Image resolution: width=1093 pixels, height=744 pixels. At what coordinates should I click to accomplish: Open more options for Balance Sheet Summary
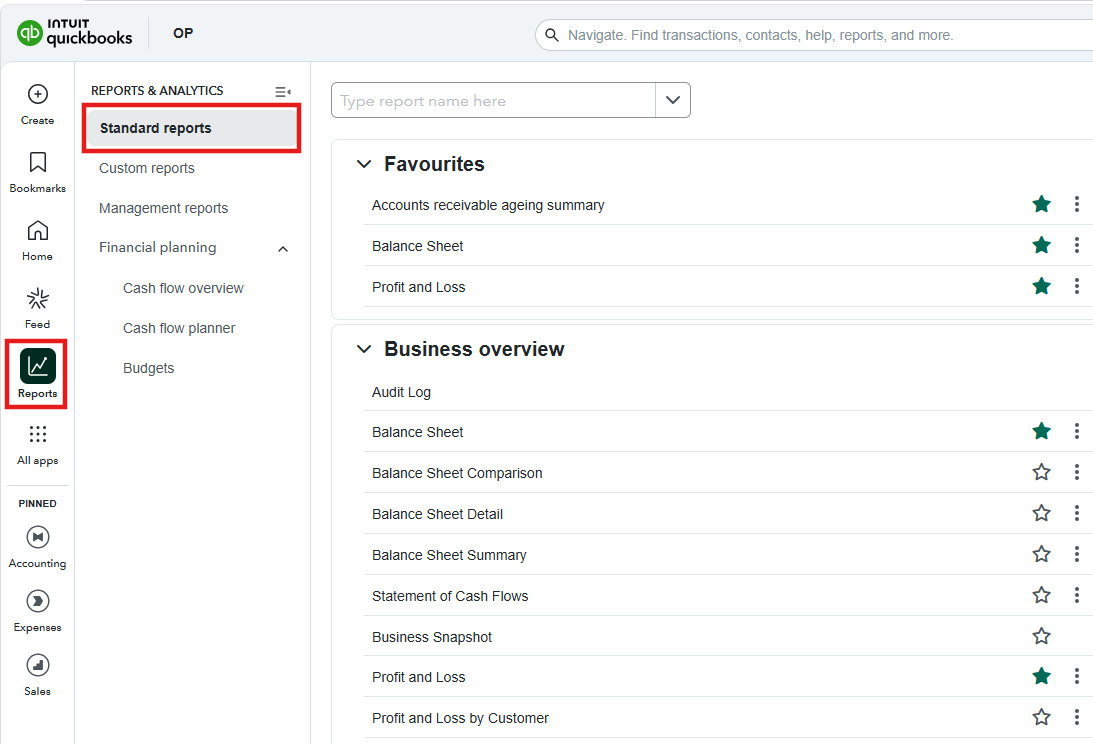[1077, 554]
